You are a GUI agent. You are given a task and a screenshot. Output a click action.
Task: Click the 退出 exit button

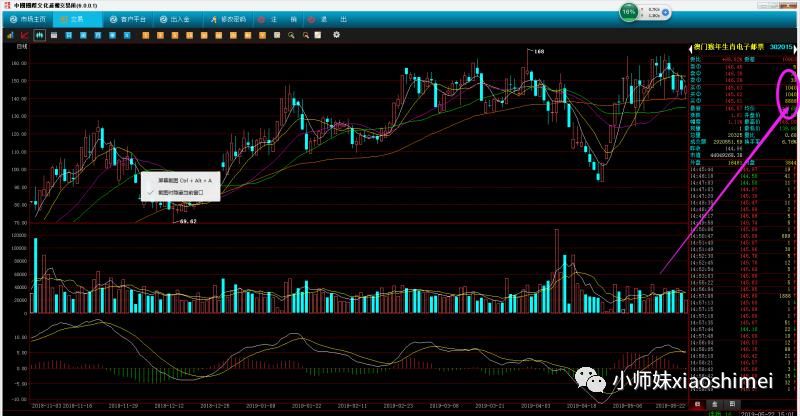327,19
